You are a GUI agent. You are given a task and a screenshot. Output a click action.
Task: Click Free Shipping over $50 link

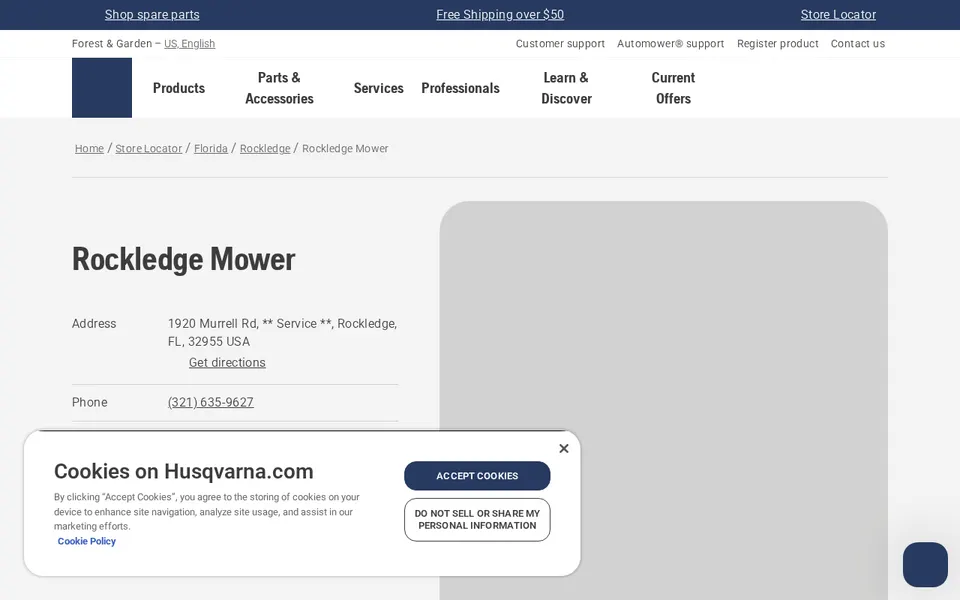click(500, 15)
